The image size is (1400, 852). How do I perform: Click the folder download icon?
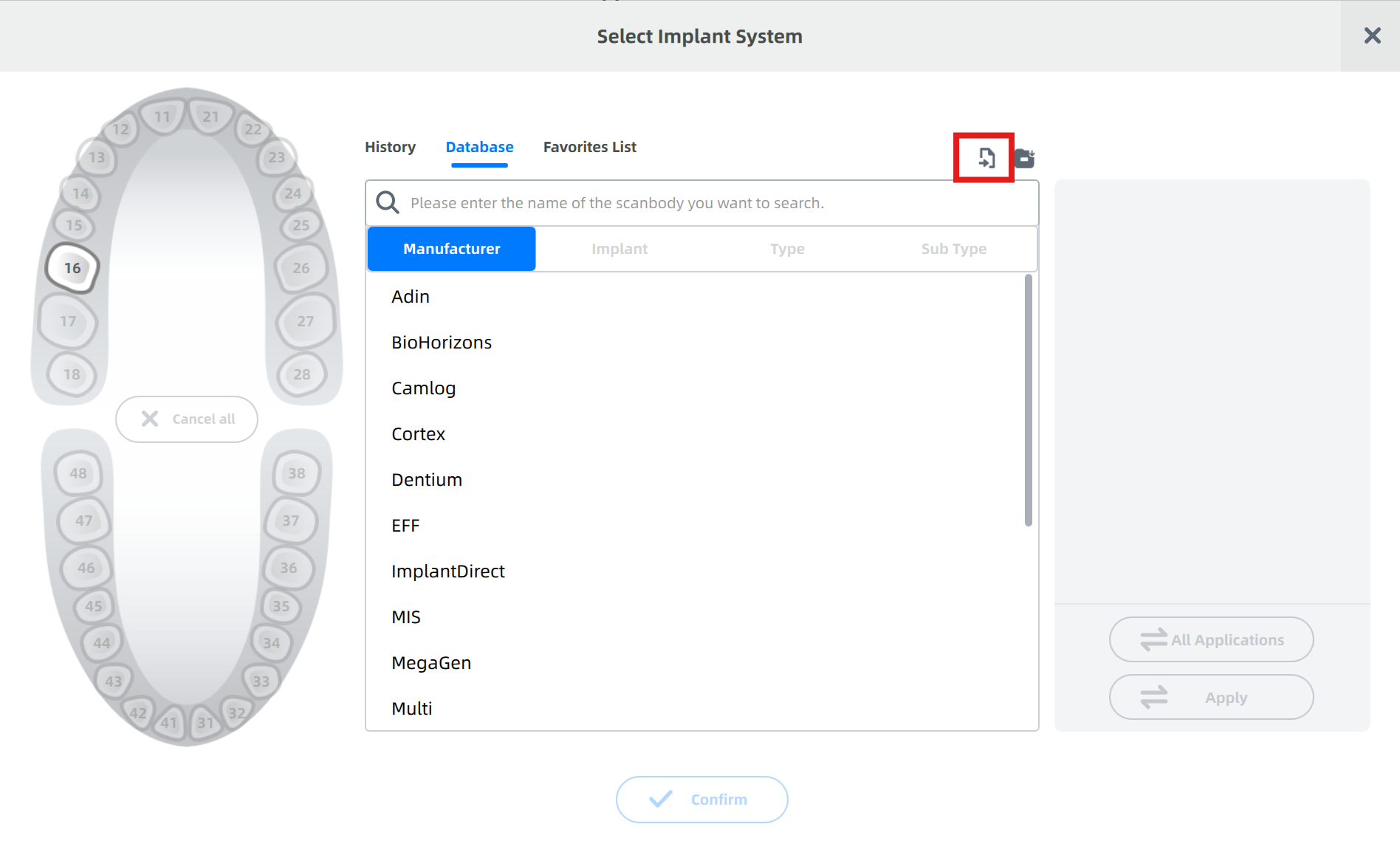[x=1024, y=158]
